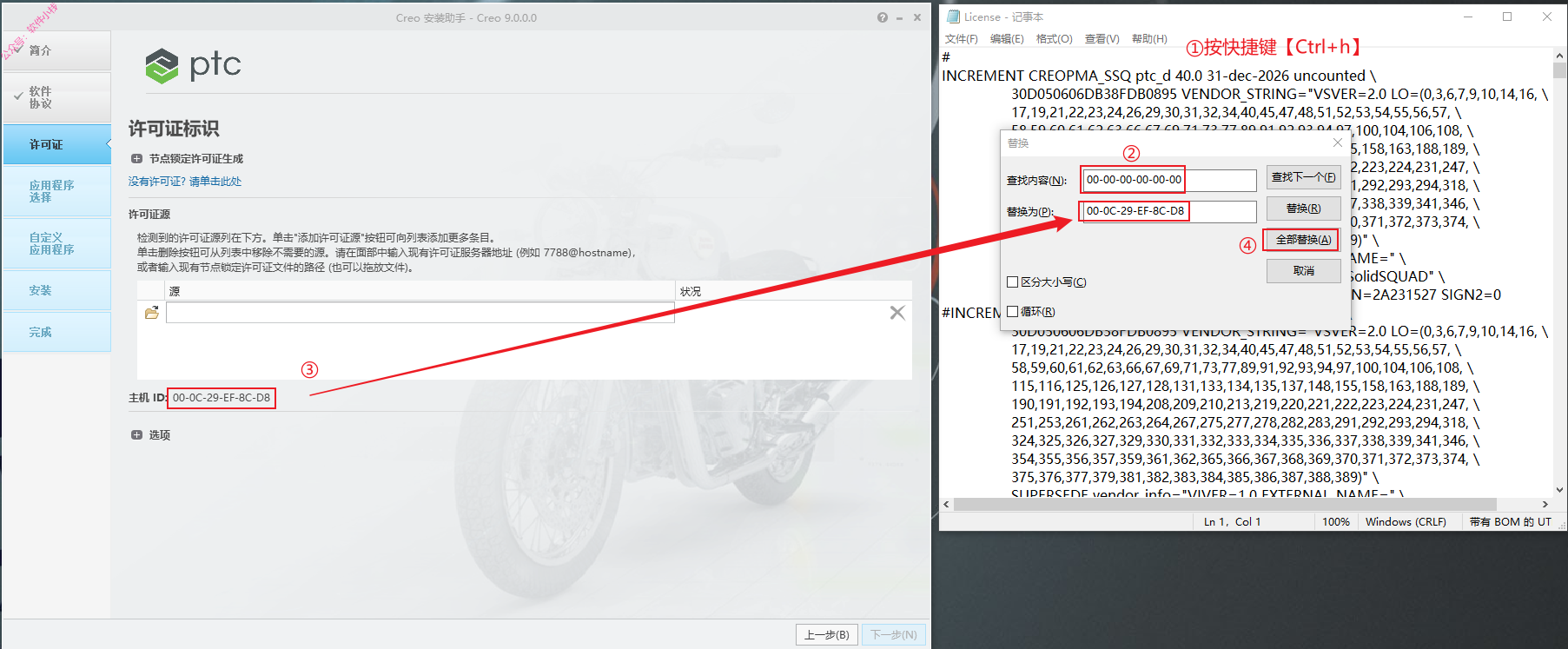Select 应用程序选择 step in sidebar
The image size is (1568, 649).
click(x=56, y=191)
